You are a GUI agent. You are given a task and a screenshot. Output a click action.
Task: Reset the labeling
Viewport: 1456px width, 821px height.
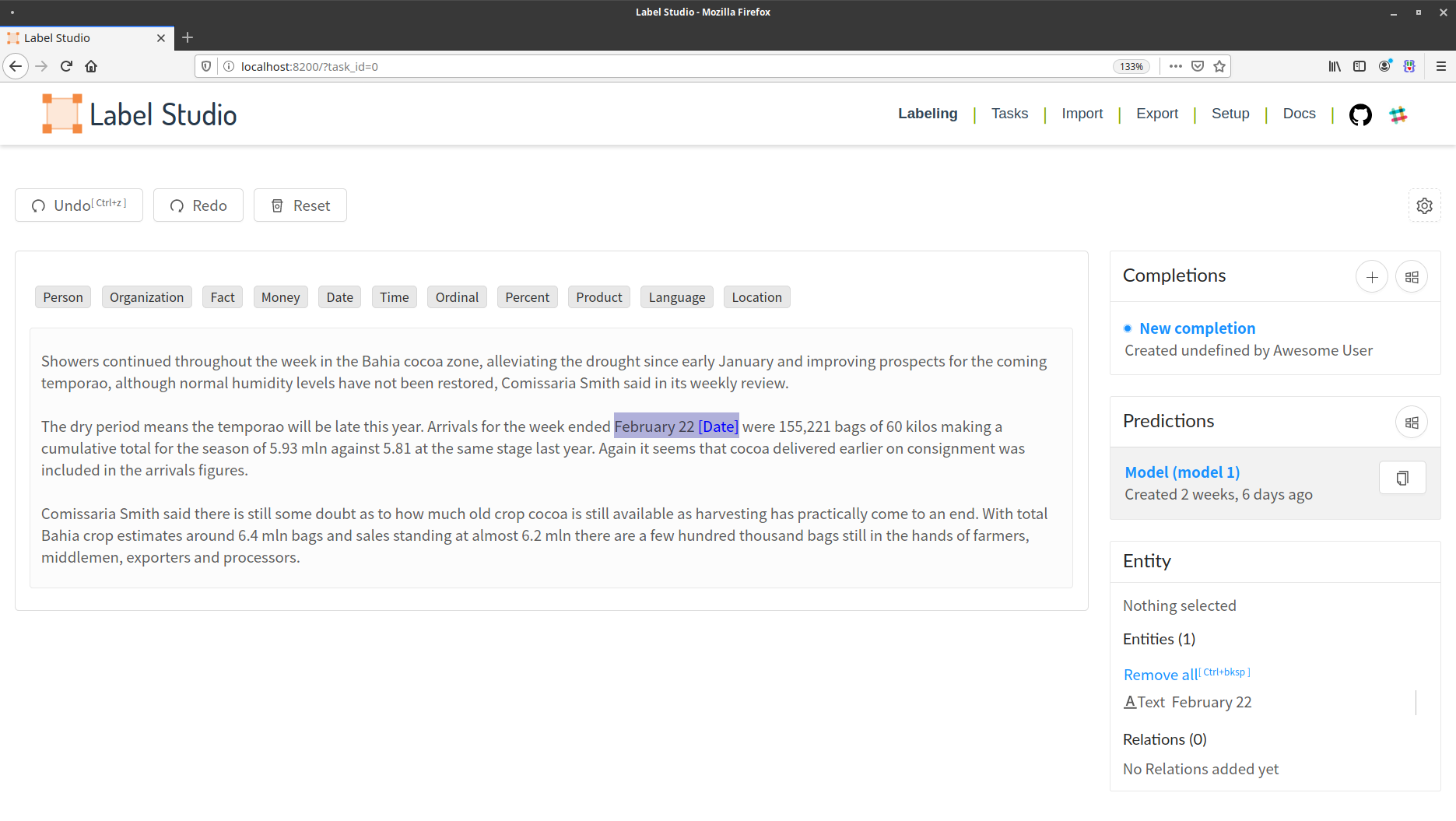pos(300,205)
